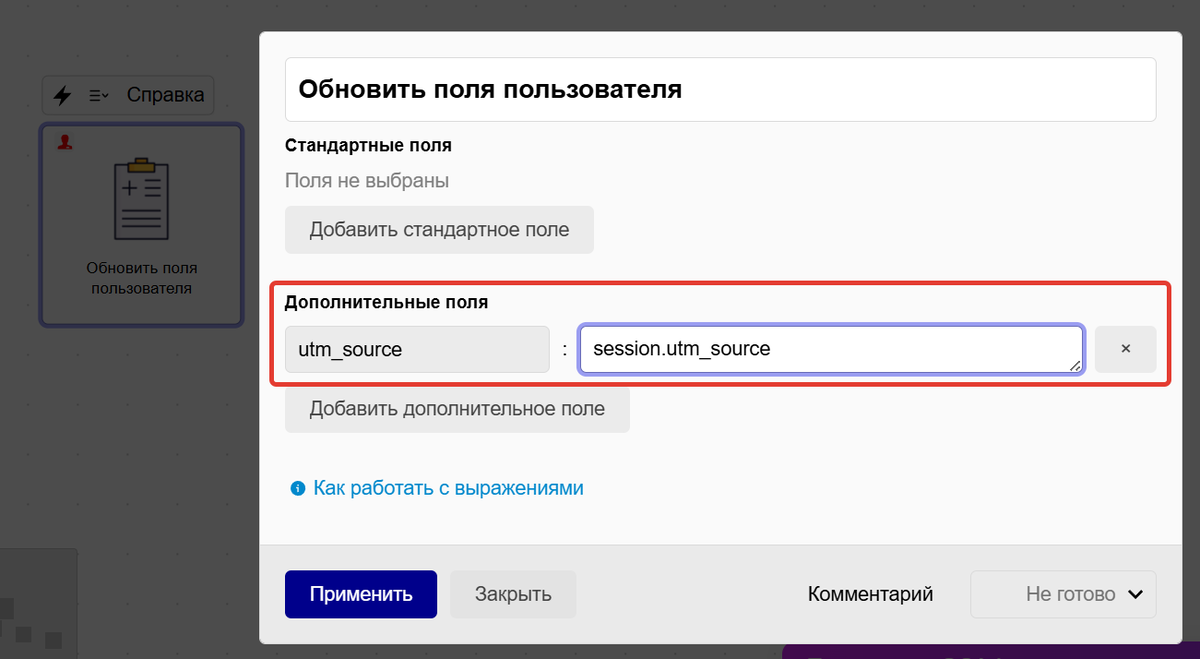This screenshot has width=1200, height=659.
Task: Click the lightning bolt icon in the toolbar
Action: click(62, 95)
